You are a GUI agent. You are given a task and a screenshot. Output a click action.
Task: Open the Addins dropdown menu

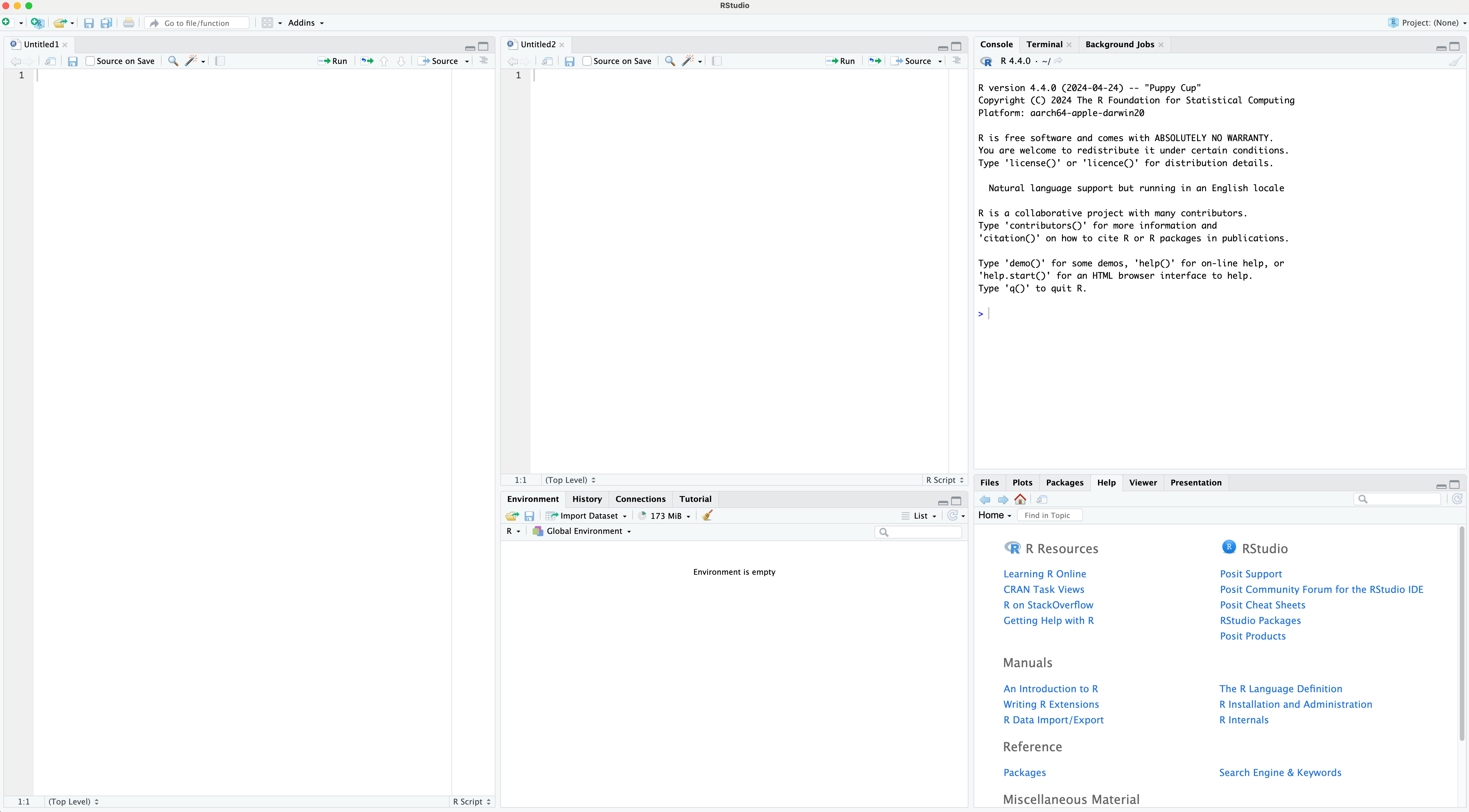click(306, 23)
